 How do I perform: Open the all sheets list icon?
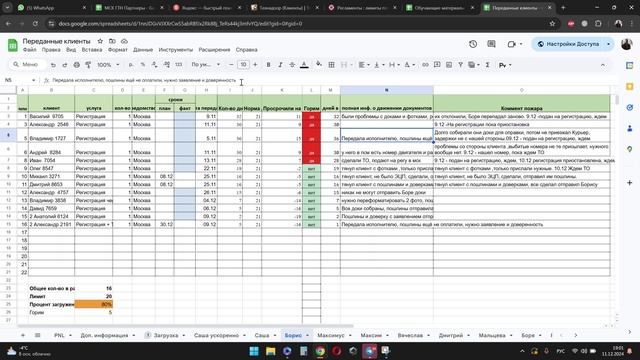tap(38, 335)
